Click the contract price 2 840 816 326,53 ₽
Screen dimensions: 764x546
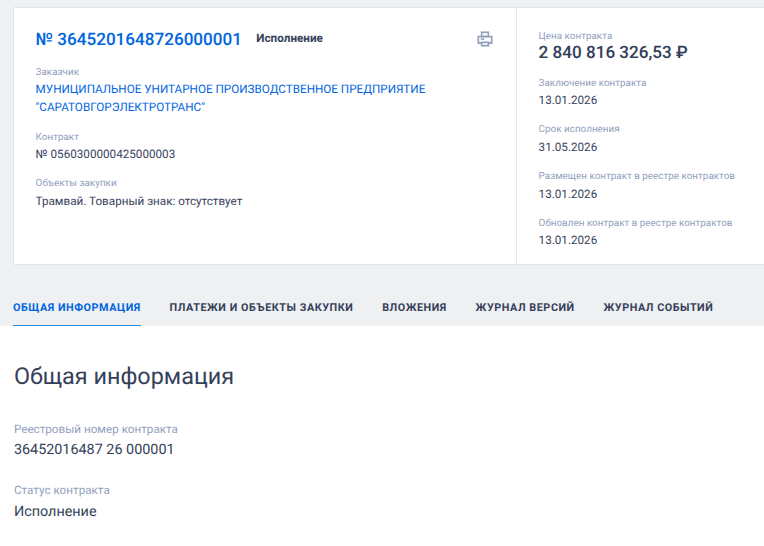click(x=613, y=53)
